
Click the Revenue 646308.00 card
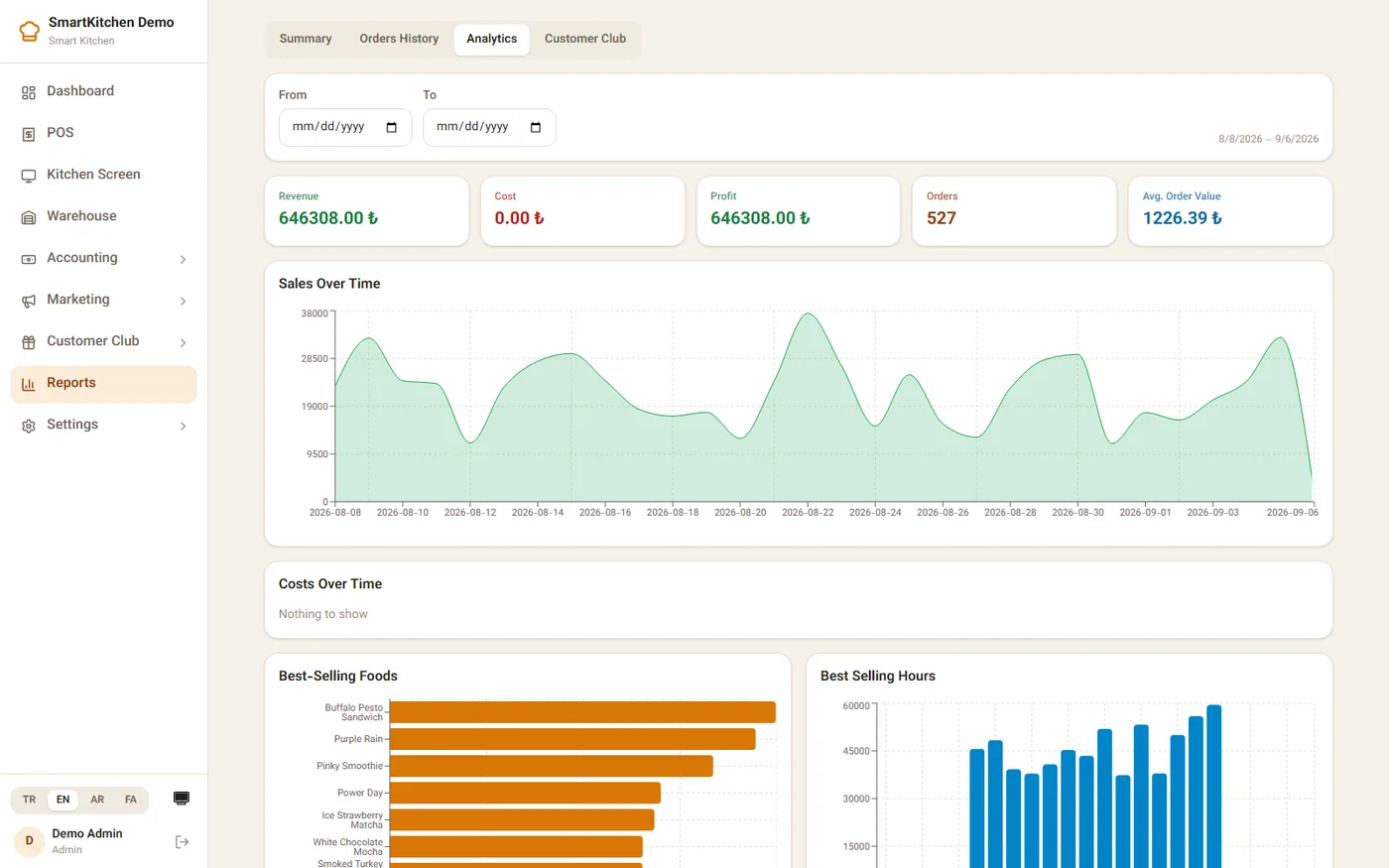pos(366,211)
